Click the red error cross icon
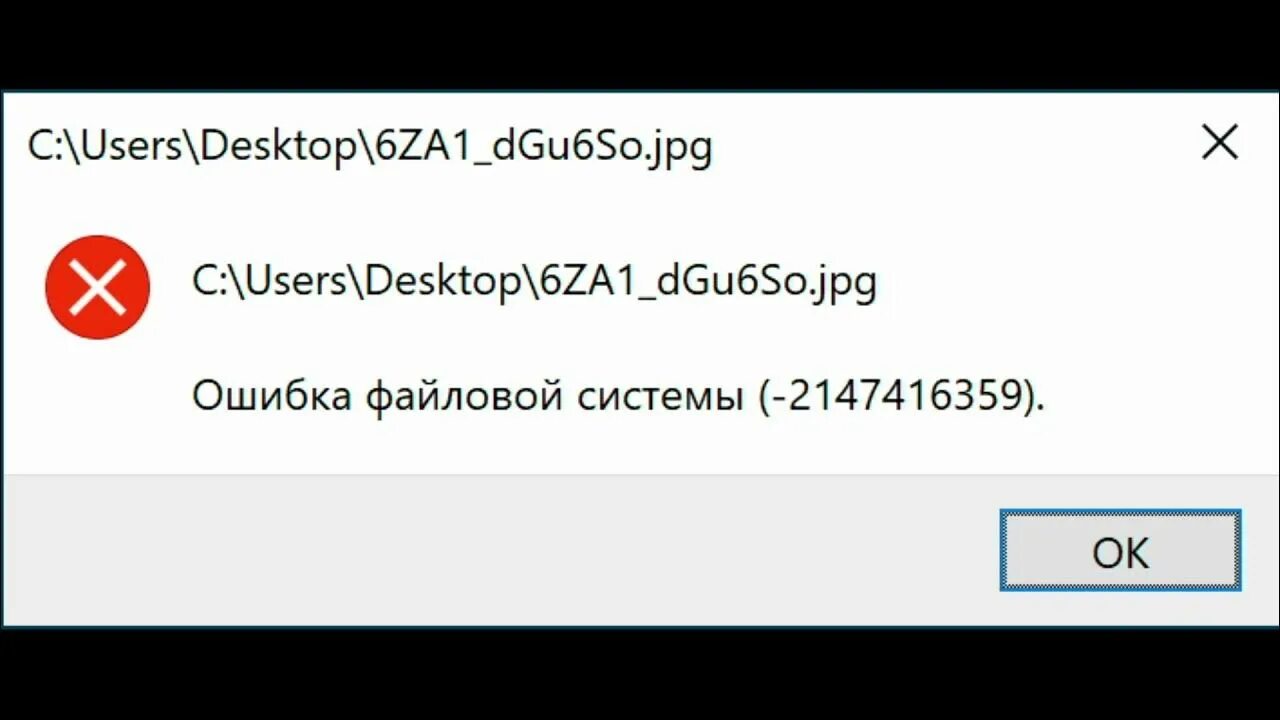The height and width of the screenshot is (720, 1280). pyautogui.click(x=97, y=287)
